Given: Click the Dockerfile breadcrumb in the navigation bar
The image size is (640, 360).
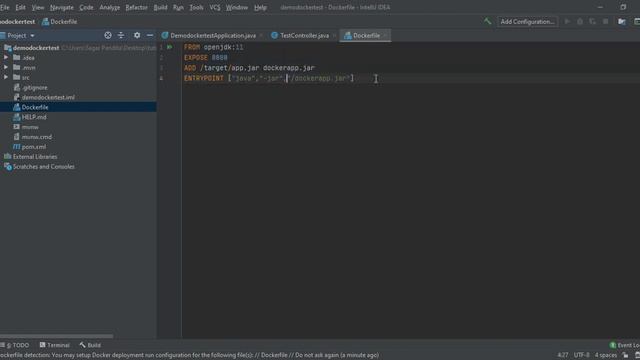Looking at the screenshot, I should click(60, 22).
